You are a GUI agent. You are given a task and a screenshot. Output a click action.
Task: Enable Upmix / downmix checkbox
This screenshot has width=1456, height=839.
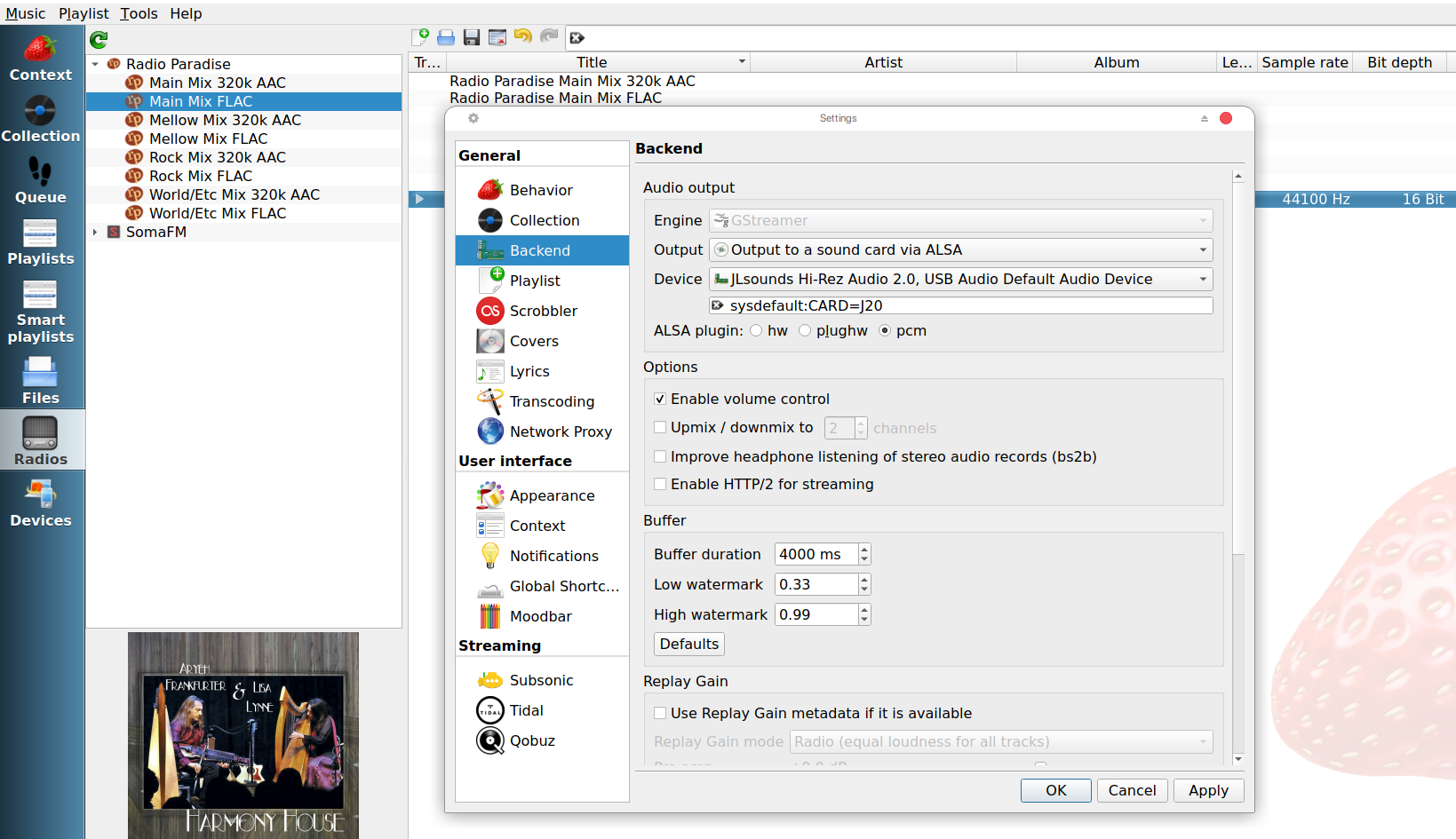[660, 427]
